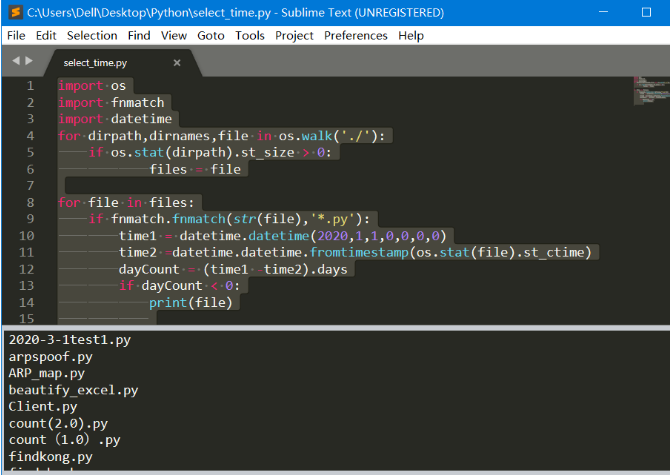The image size is (670, 475).
Task: Open the Help menu
Action: pyautogui.click(x=411, y=35)
